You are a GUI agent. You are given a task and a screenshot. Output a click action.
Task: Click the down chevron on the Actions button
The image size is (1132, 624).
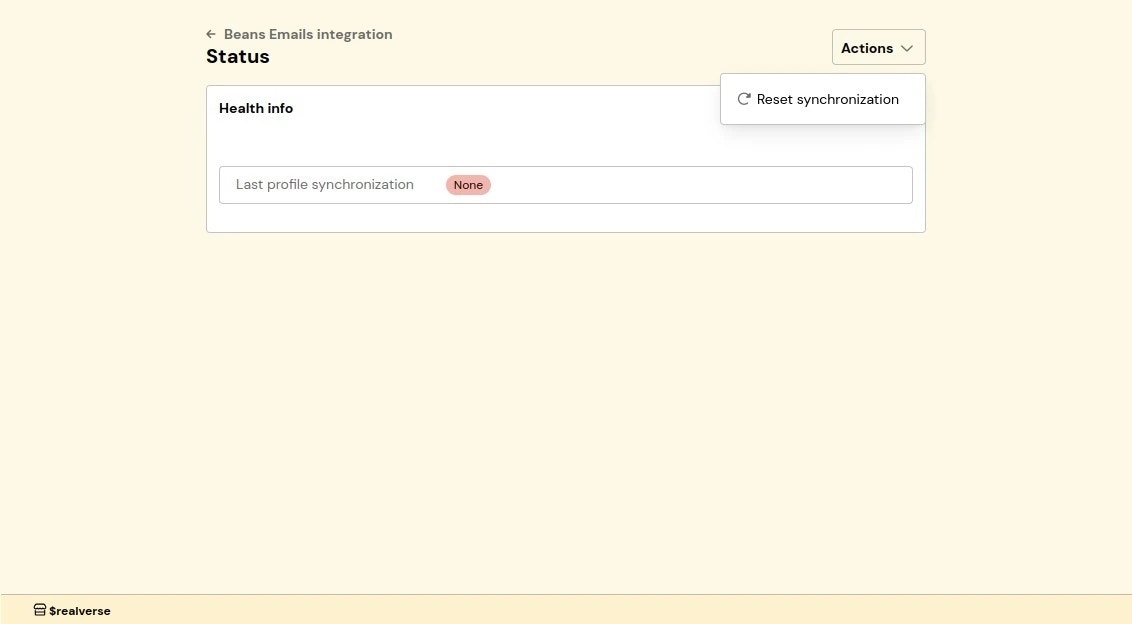(907, 47)
